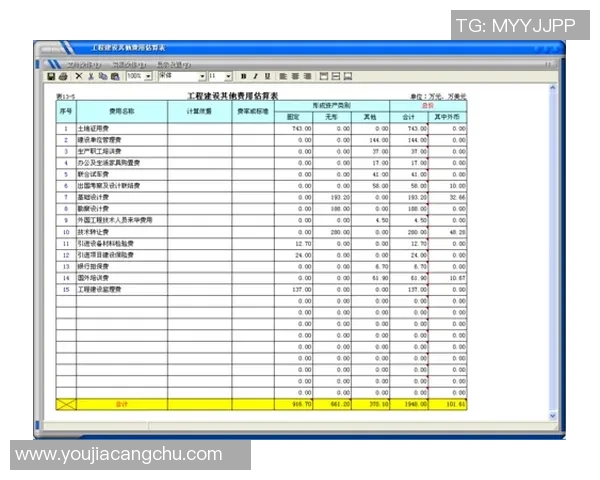Click the Copy icon in toolbar
This screenshot has height=480, width=600.
pyautogui.click(x=103, y=76)
